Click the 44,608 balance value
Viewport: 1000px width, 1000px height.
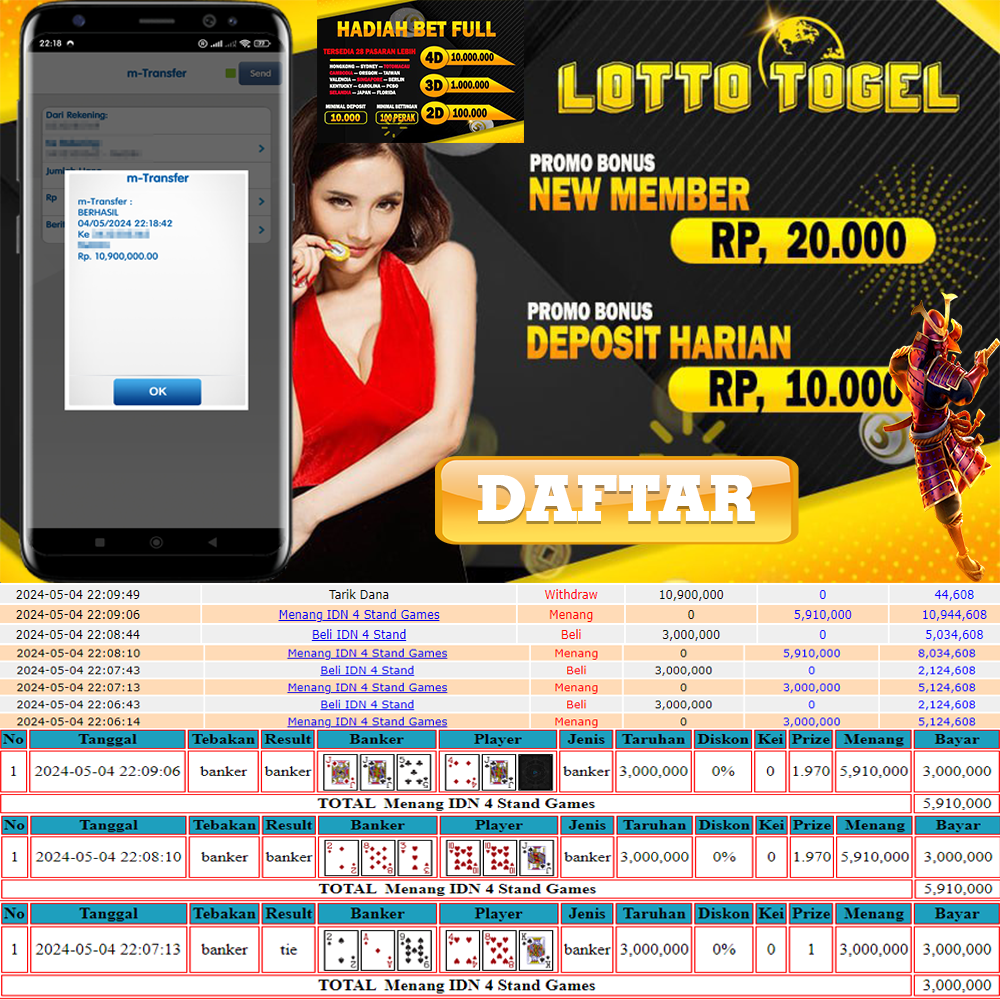click(x=954, y=594)
